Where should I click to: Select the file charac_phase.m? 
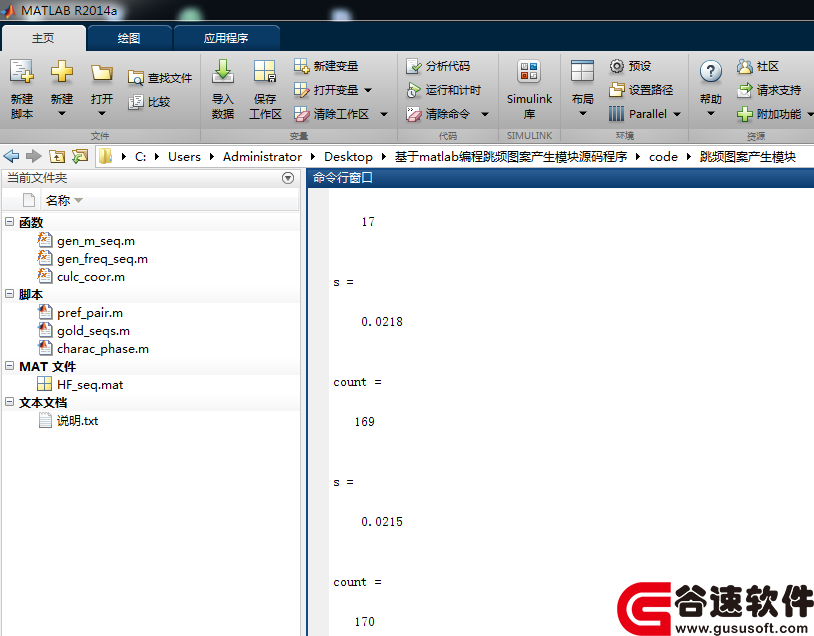click(x=103, y=349)
